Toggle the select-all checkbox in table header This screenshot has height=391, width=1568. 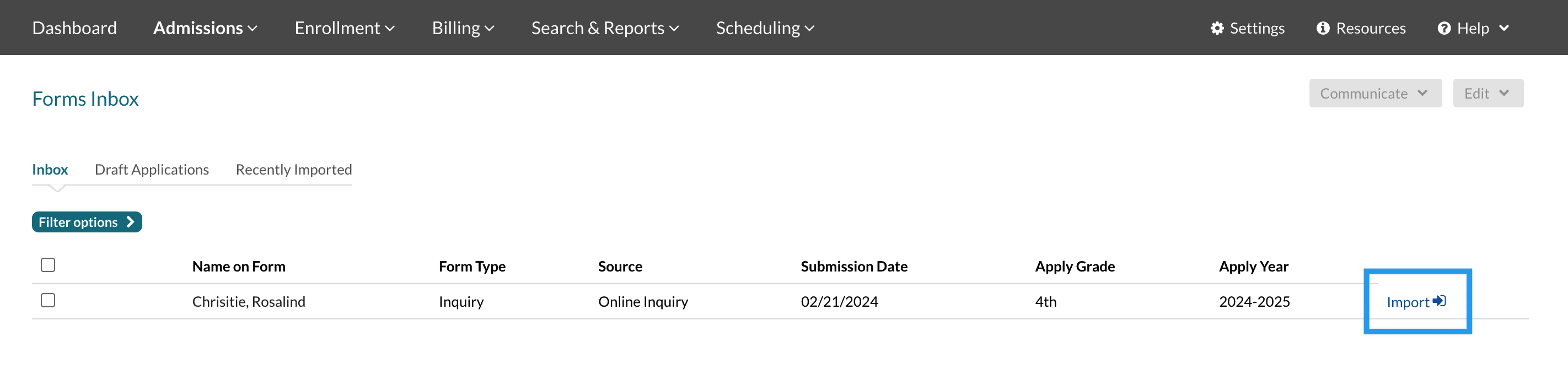coord(48,265)
